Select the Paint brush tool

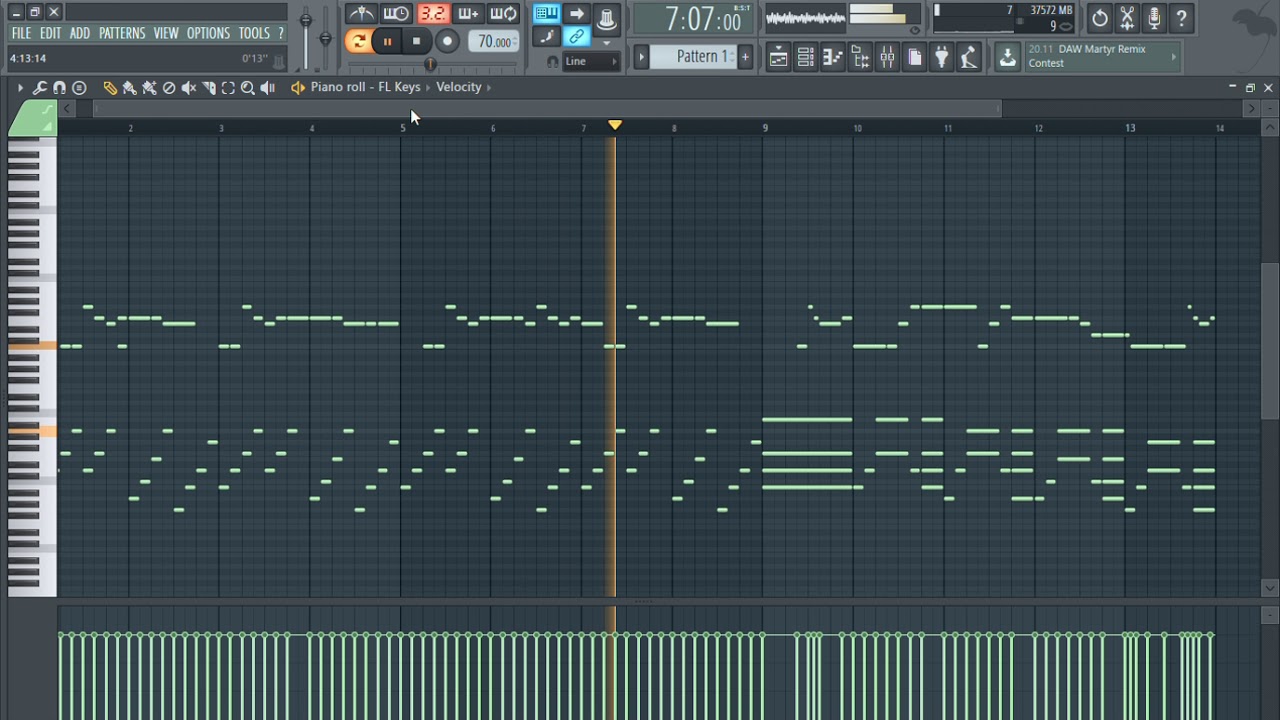point(130,88)
